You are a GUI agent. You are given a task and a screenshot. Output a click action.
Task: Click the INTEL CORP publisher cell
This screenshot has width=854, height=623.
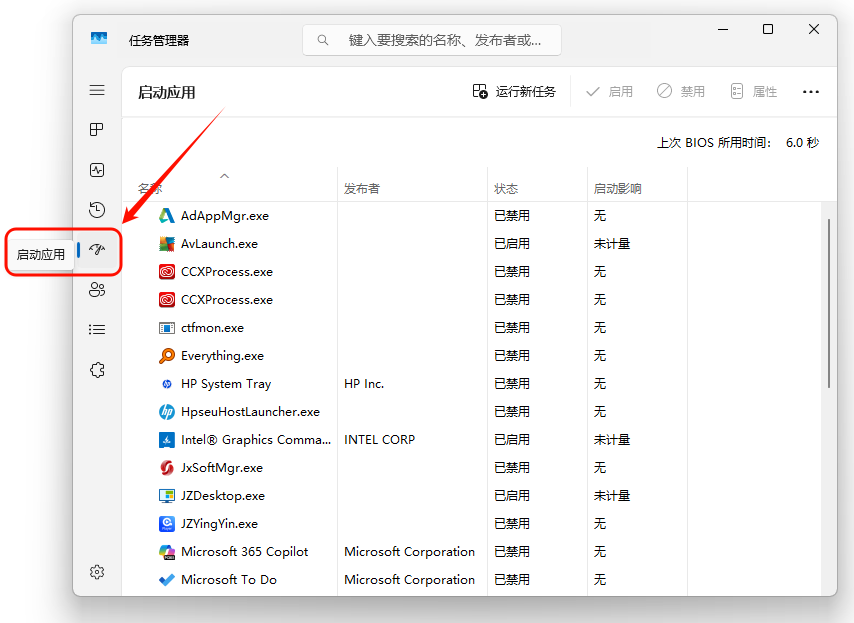pyautogui.click(x=380, y=440)
